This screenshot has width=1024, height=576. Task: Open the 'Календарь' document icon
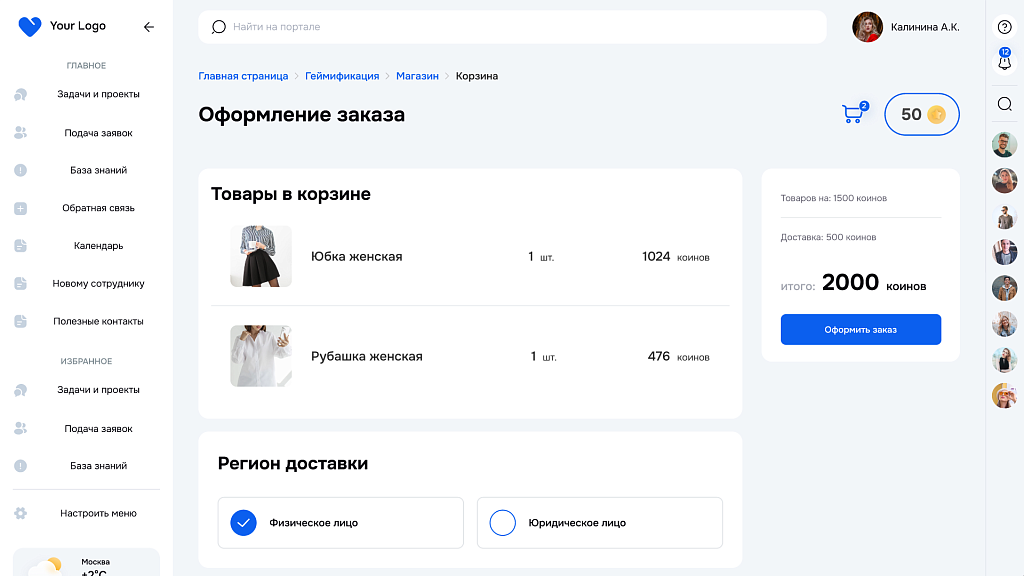point(20,245)
